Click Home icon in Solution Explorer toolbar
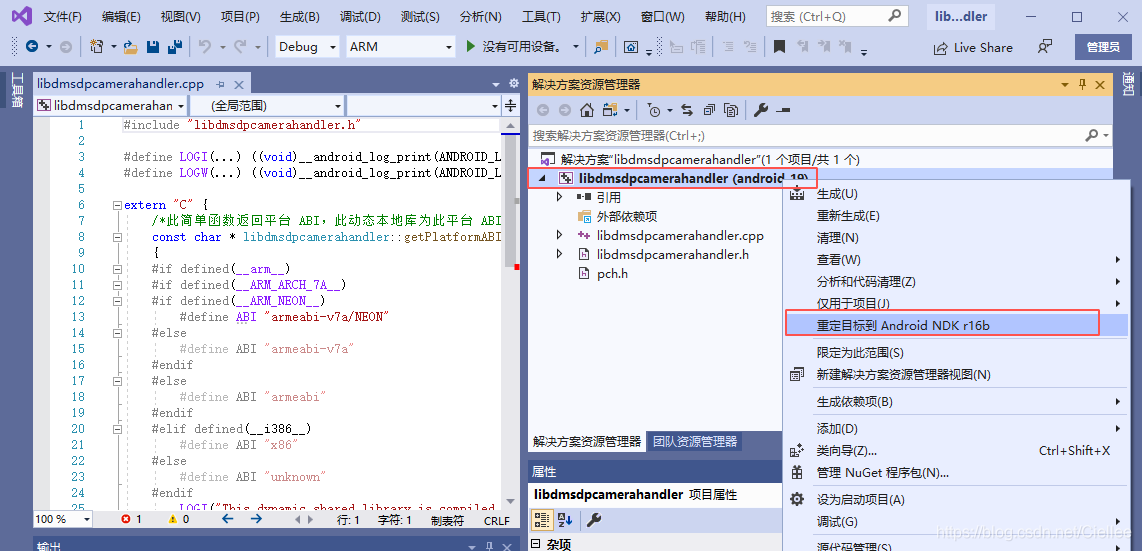Screen dimensions: 1142x551 tap(586, 110)
